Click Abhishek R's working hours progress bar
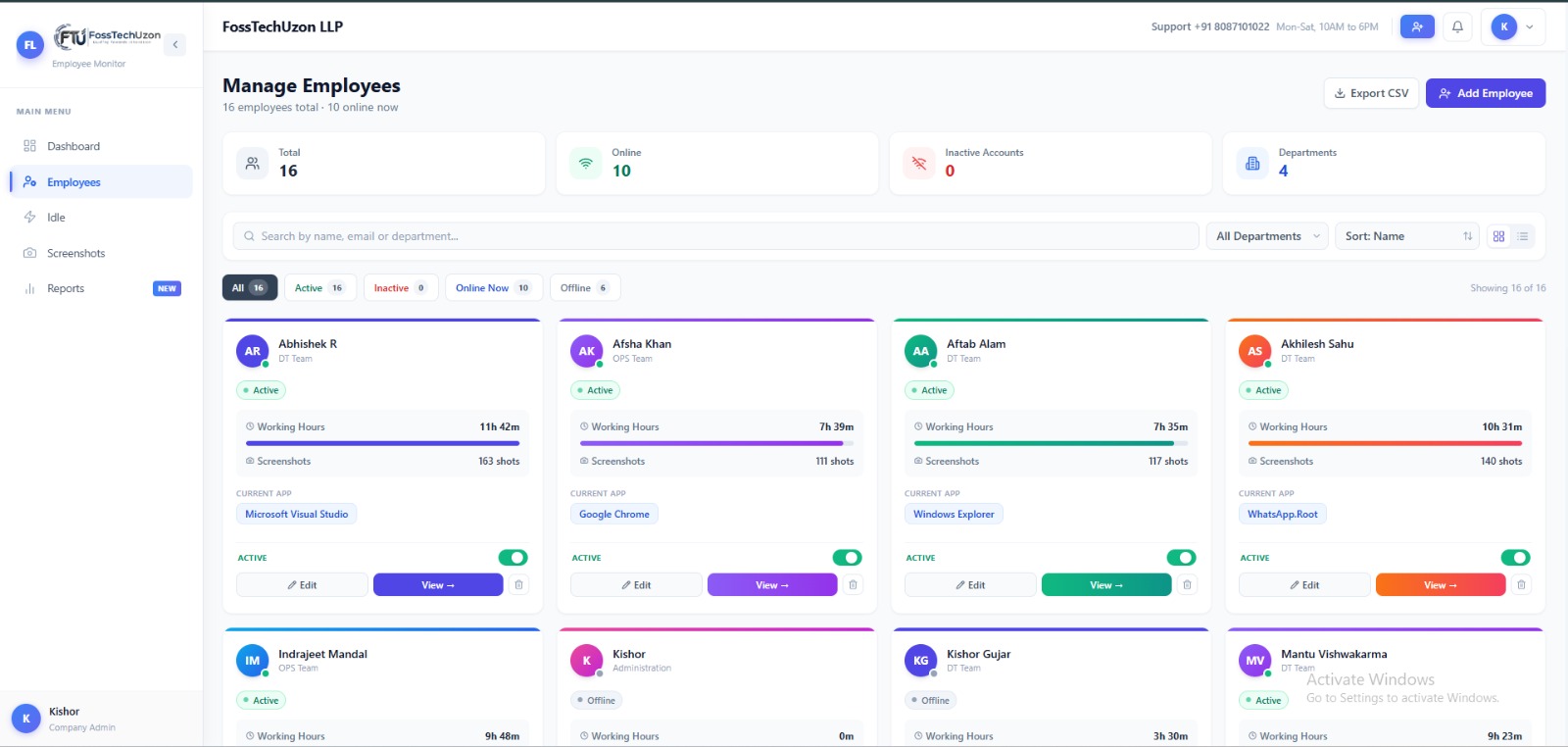1568x747 pixels. click(382, 443)
